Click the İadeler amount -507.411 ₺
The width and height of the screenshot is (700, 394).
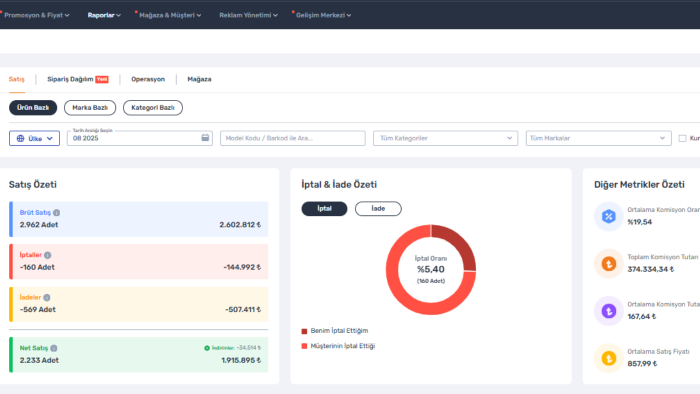point(243,310)
